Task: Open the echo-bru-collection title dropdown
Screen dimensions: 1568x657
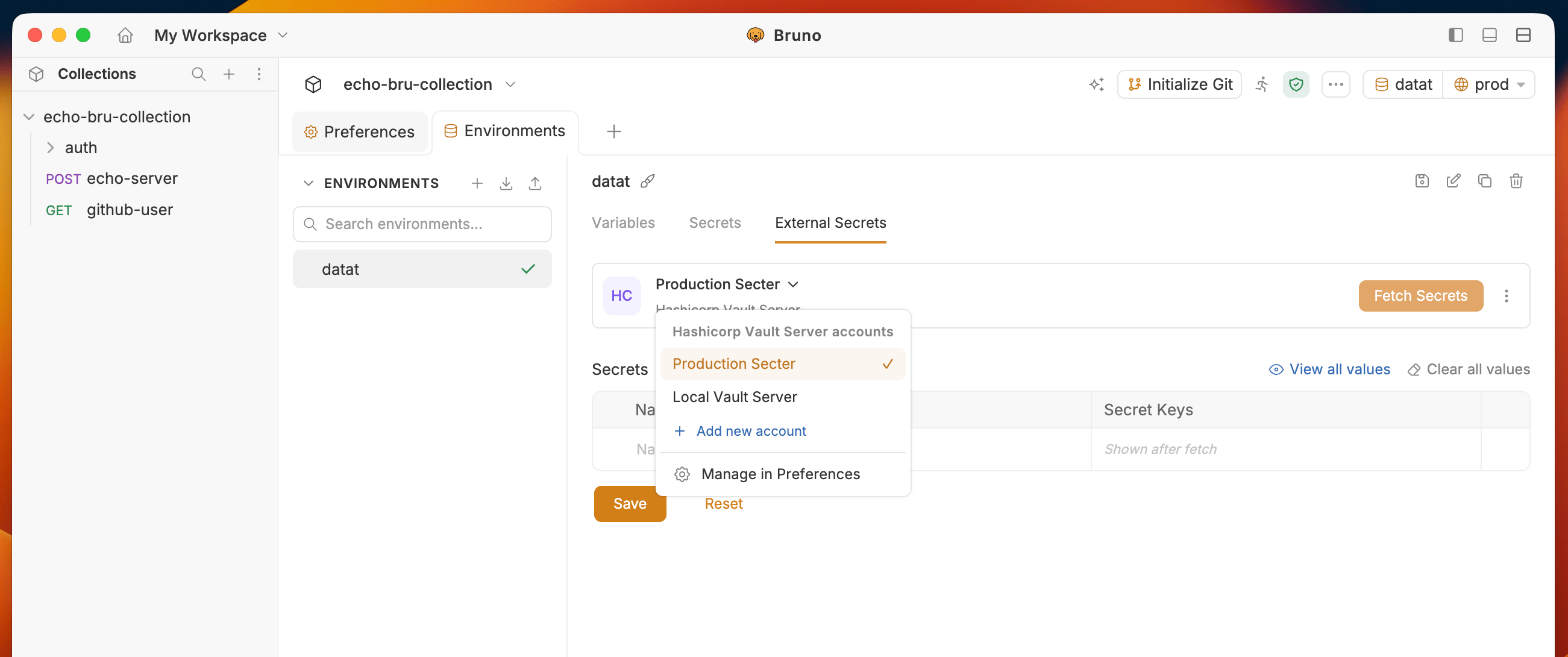Action: coord(429,84)
